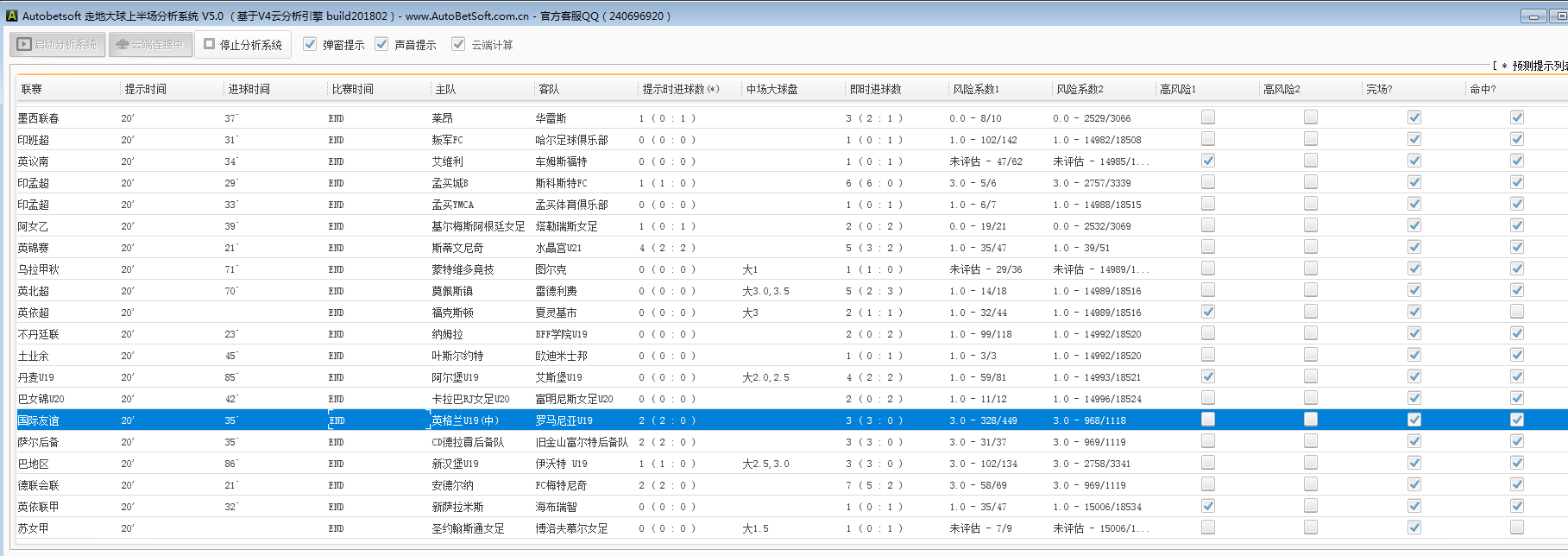Tick 命中? checkbox for the 英依超 row
1568x556 pixels.
coord(1517,312)
